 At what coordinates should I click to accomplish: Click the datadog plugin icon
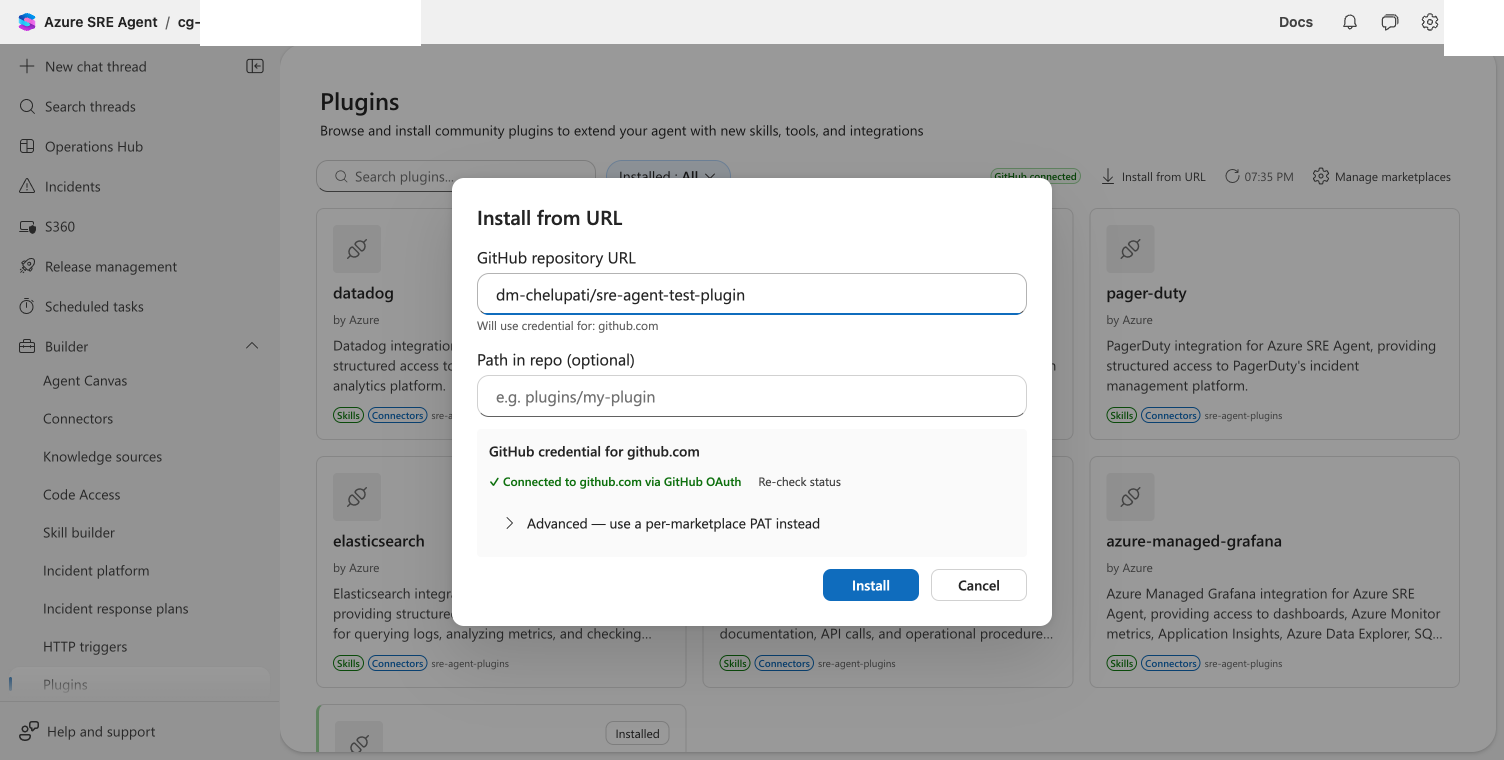(357, 250)
